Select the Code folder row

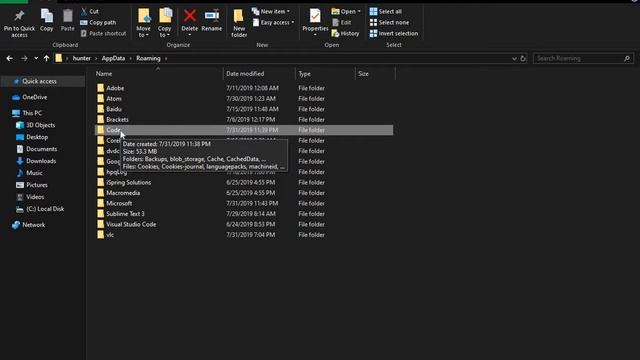pyautogui.click(x=244, y=130)
